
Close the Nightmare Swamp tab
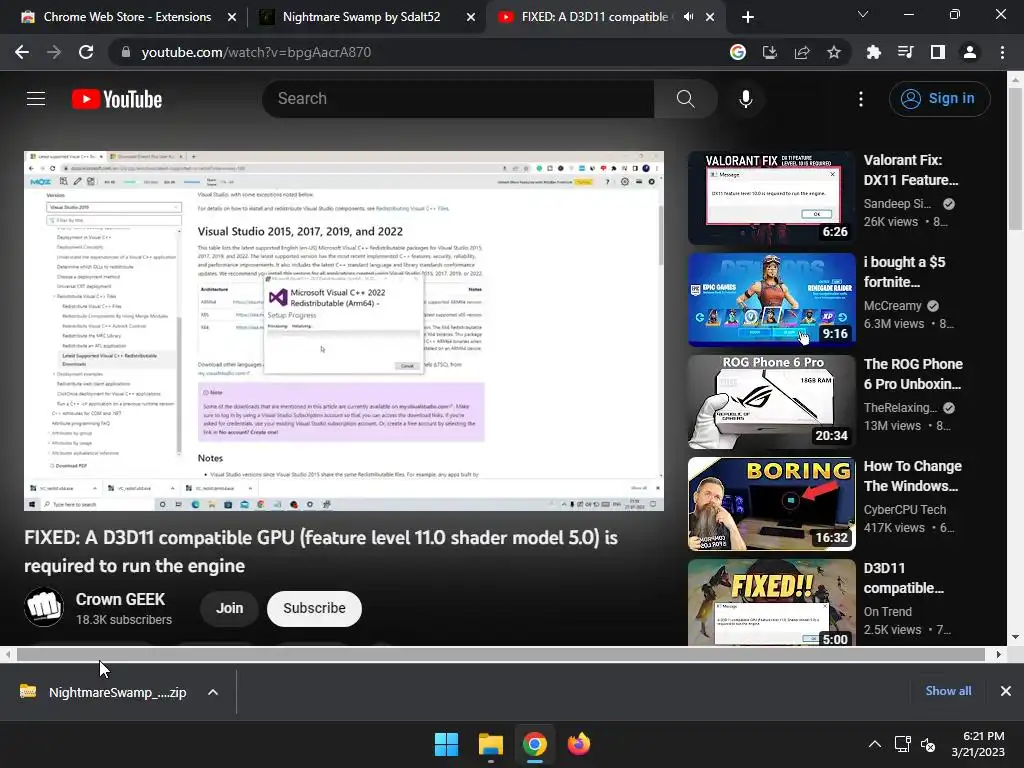(471, 17)
